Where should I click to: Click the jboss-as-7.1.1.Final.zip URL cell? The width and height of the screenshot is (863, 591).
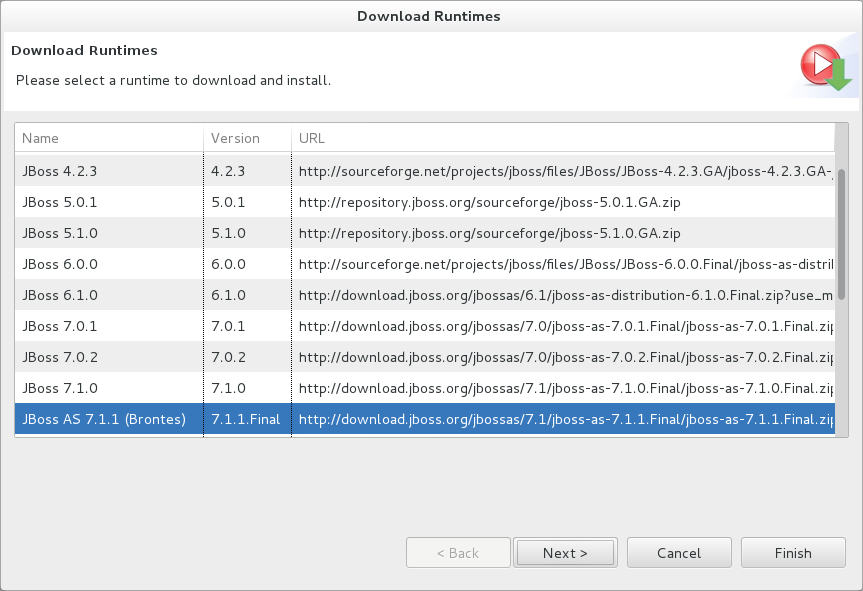click(560, 419)
